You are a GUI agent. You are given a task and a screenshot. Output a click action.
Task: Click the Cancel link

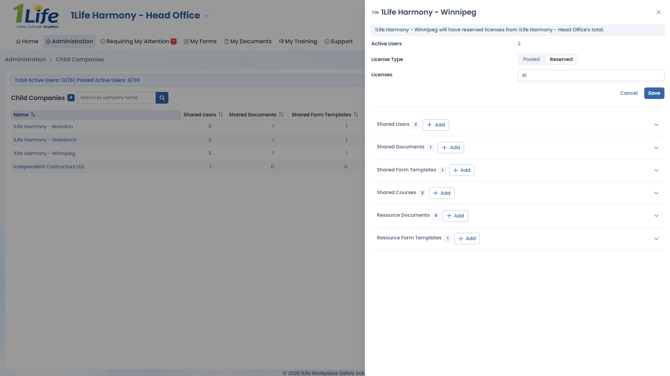(629, 93)
